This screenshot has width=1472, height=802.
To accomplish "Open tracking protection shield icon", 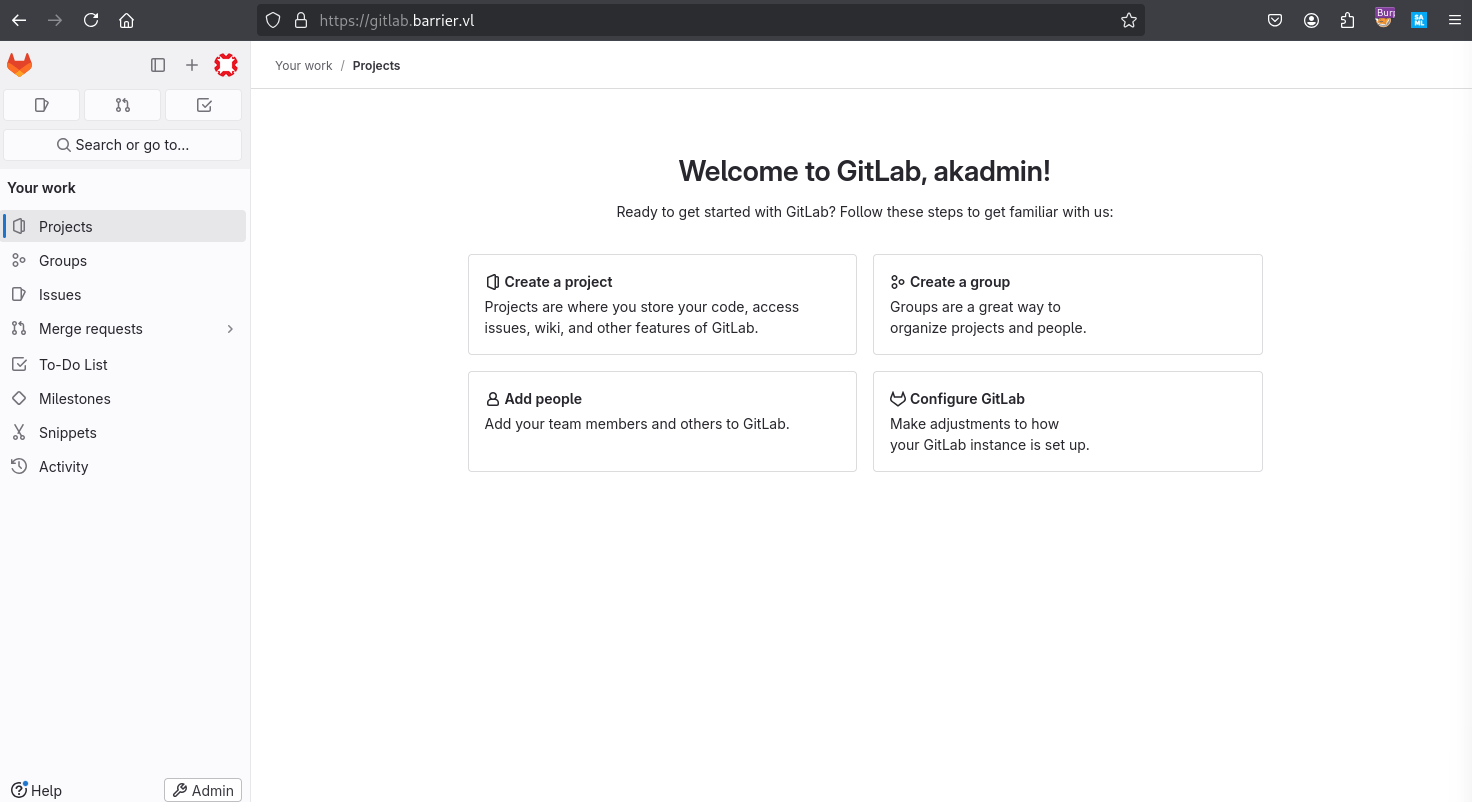I will pyautogui.click(x=273, y=20).
